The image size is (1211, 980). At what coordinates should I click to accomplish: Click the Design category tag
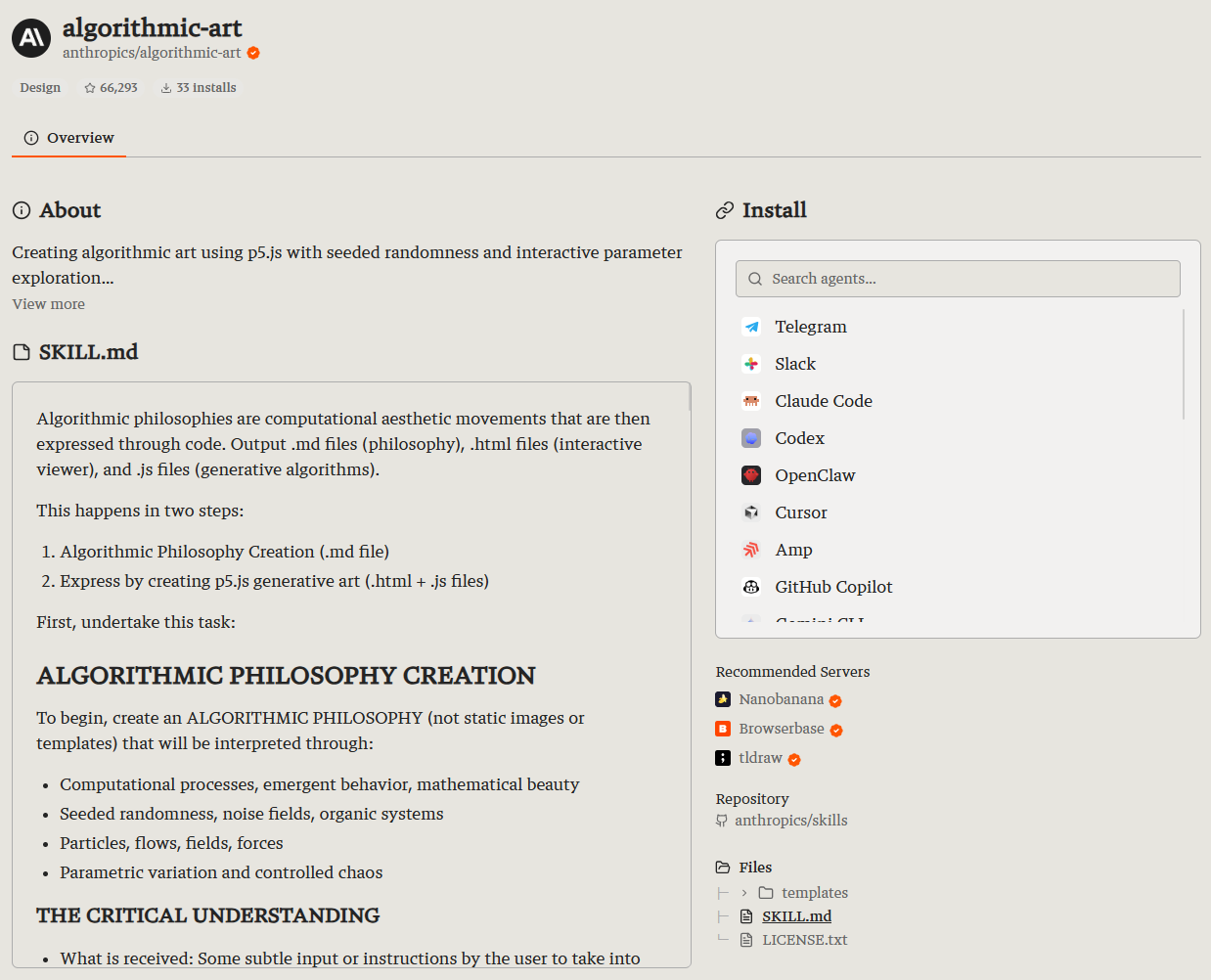pyautogui.click(x=40, y=88)
